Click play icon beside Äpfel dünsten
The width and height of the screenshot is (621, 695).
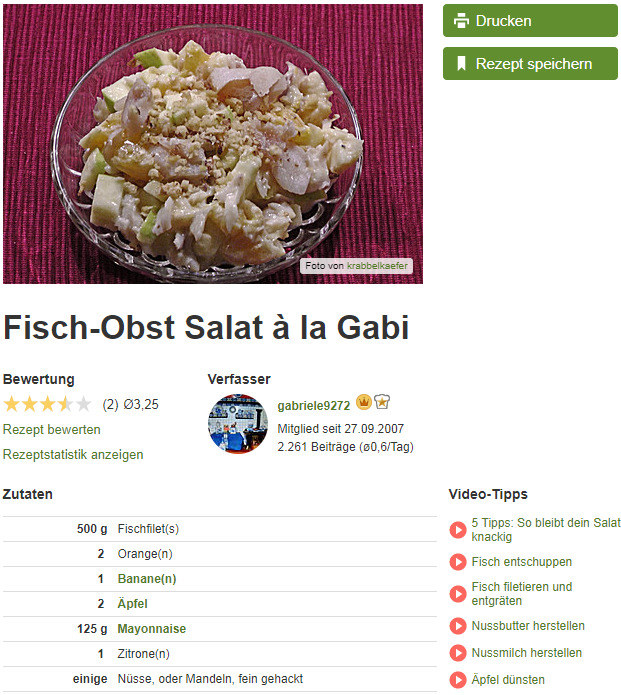(458, 679)
